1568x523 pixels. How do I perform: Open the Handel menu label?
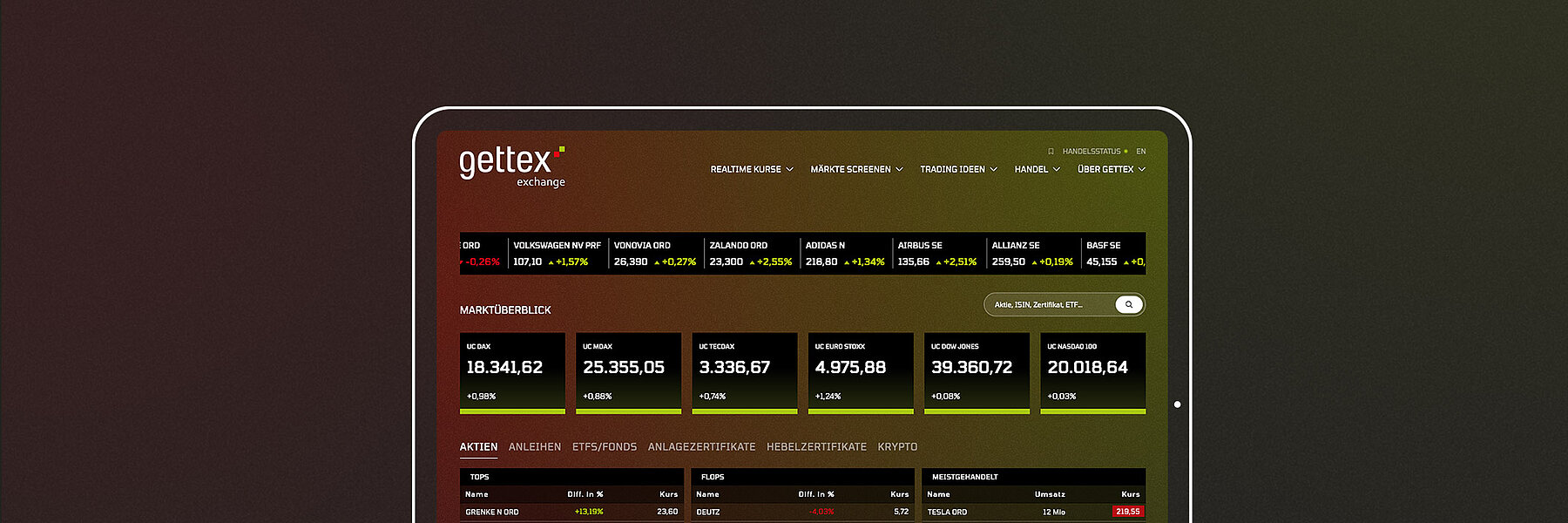click(1031, 169)
